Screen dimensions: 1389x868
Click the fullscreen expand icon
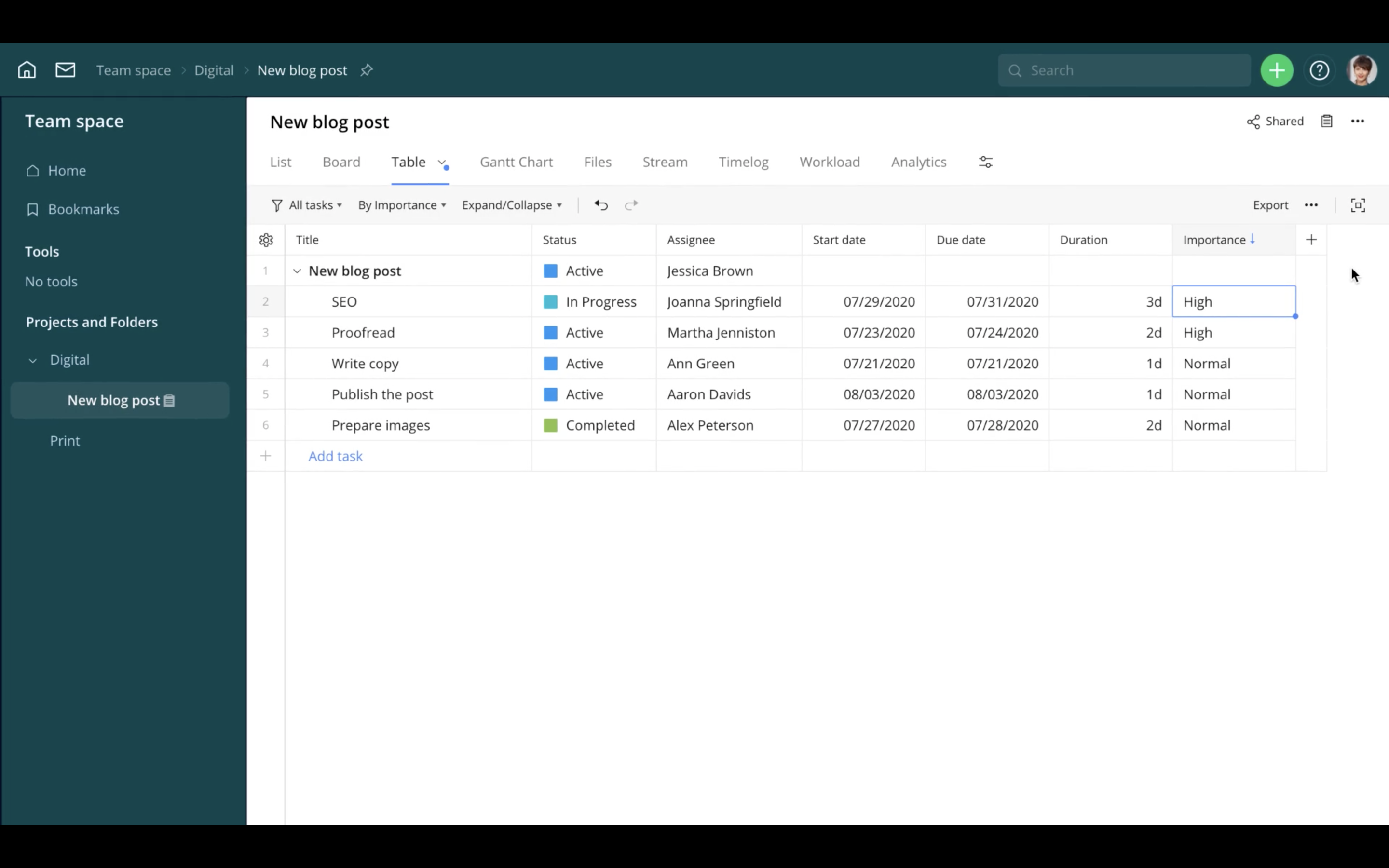1358,205
